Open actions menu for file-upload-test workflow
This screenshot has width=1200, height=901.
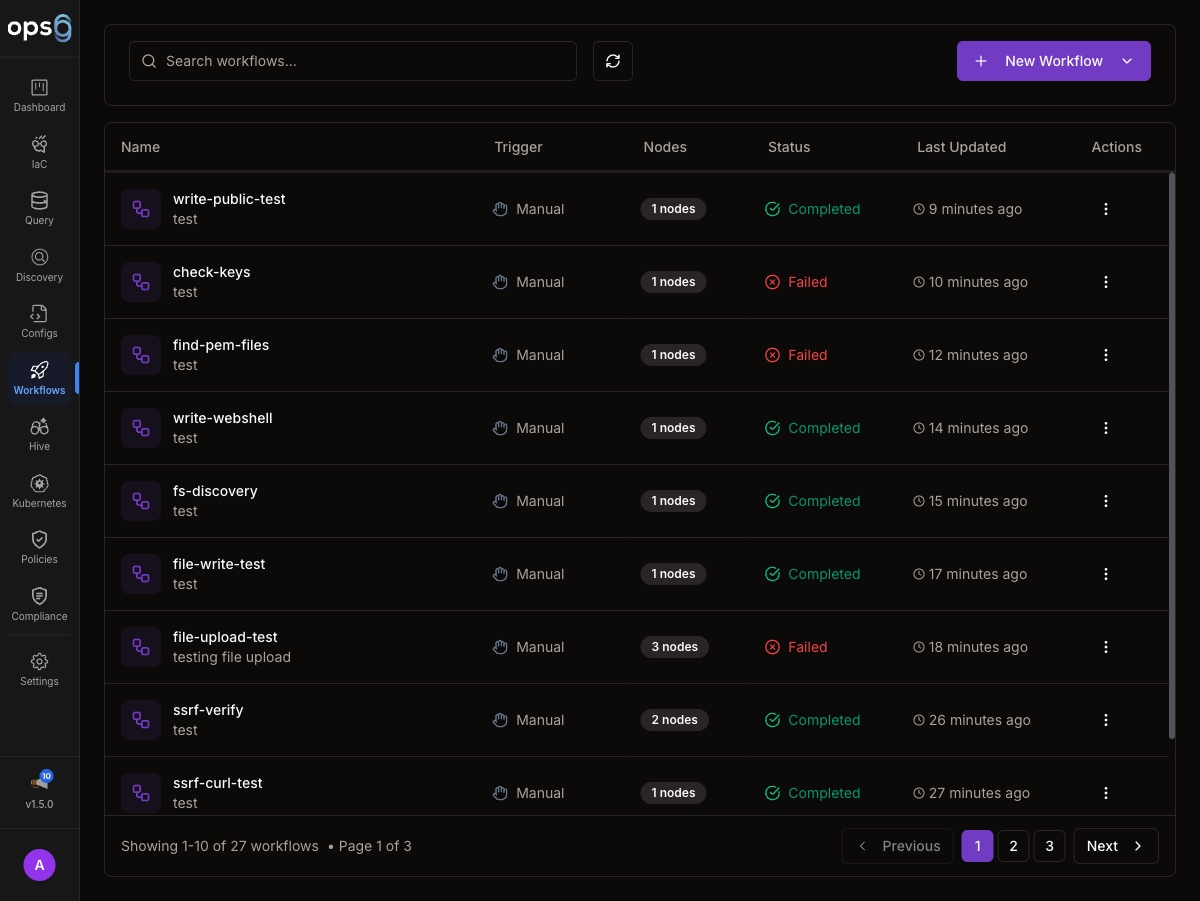pyautogui.click(x=1106, y=647)
